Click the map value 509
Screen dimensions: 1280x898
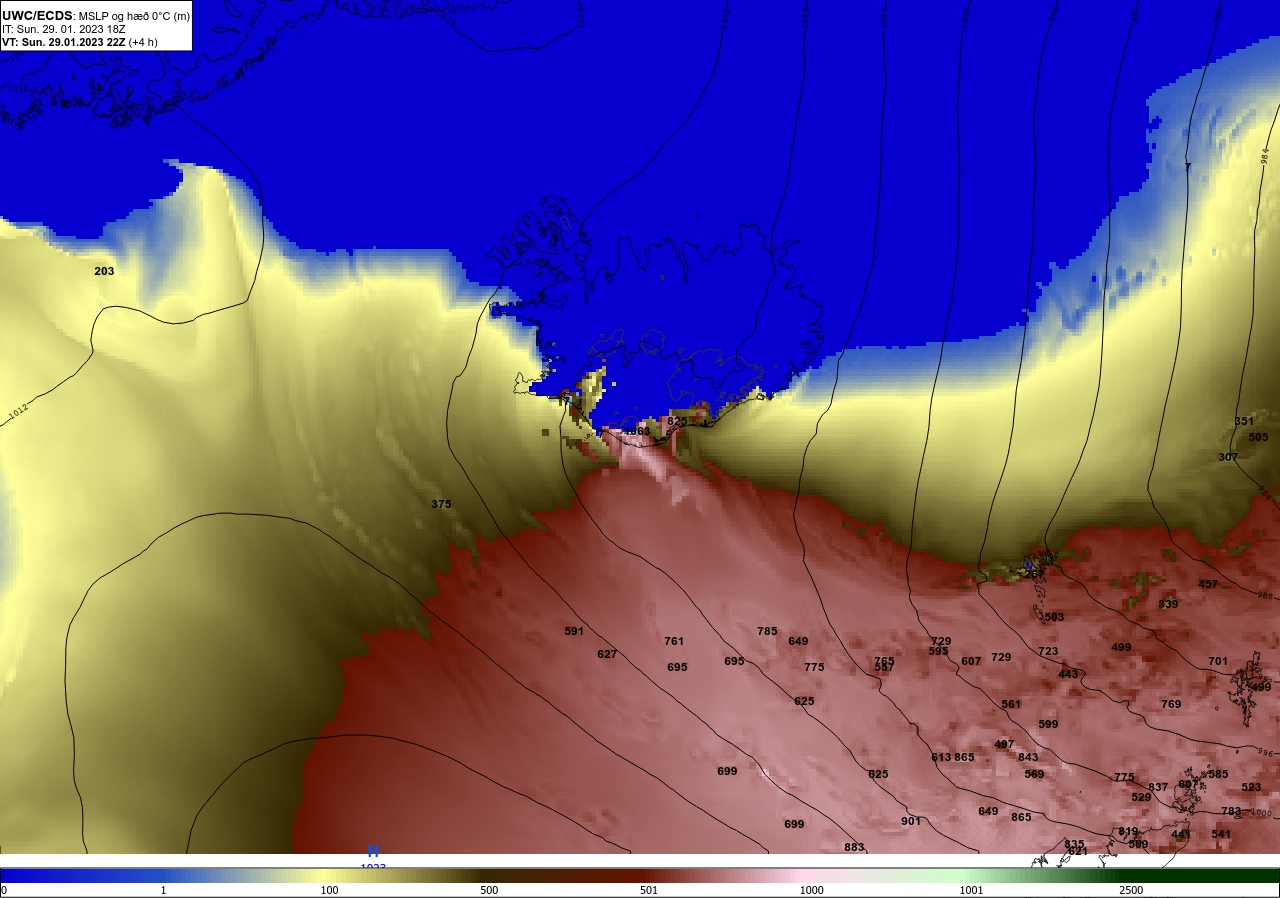click(x=1138, y=844)
